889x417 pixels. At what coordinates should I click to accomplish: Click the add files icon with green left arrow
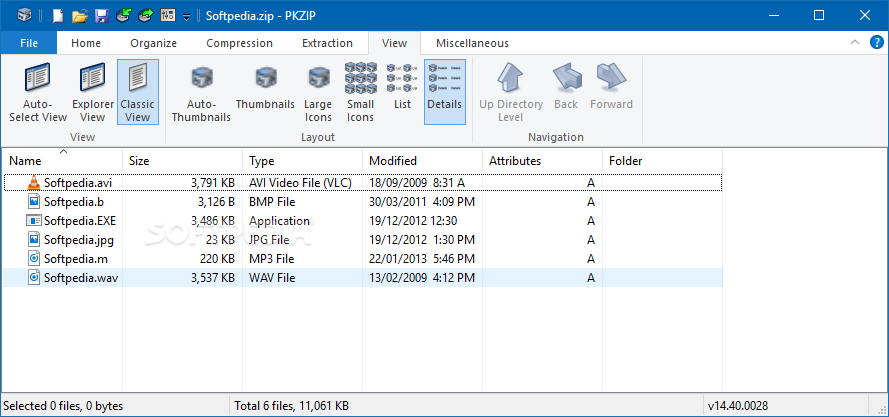coord(124,15)
